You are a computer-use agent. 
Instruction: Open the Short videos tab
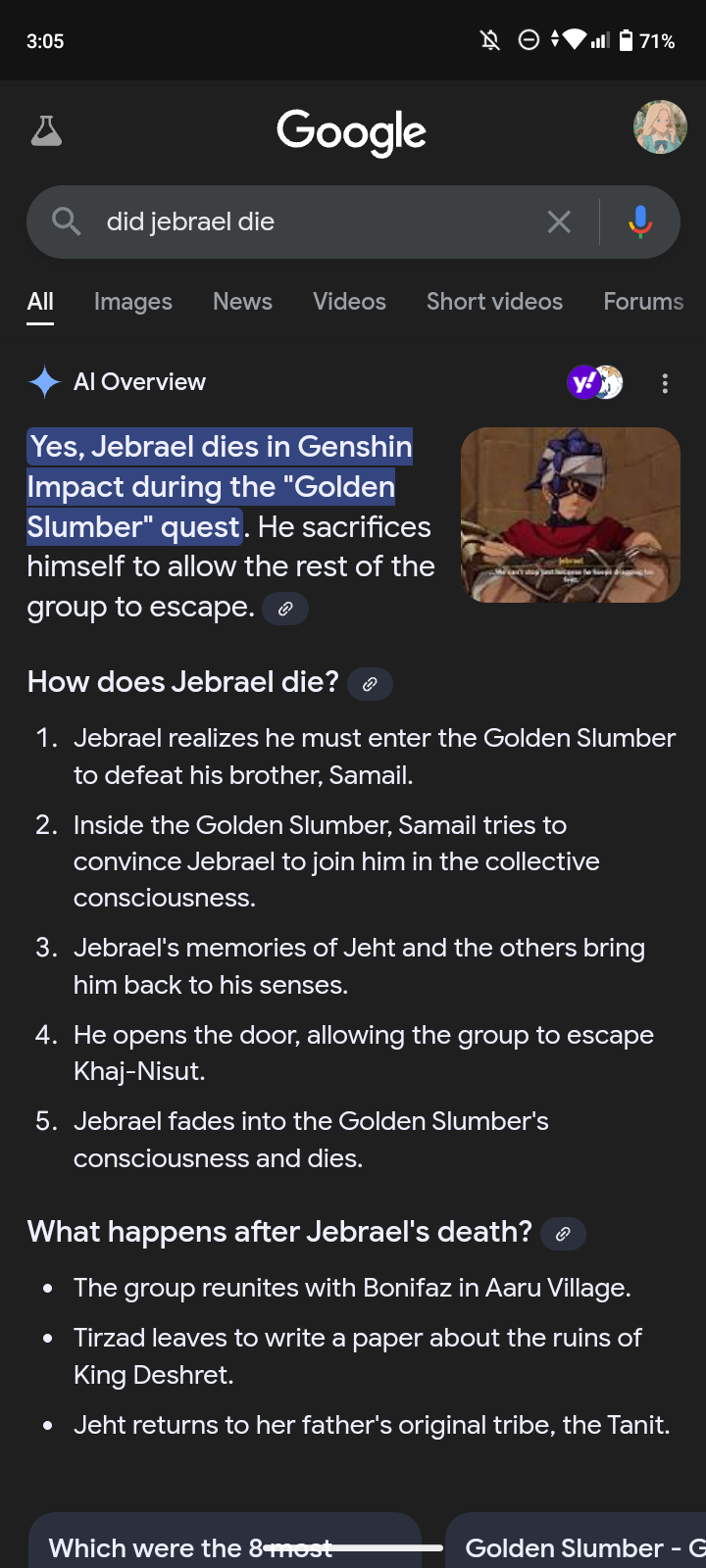tap(494, 302)
